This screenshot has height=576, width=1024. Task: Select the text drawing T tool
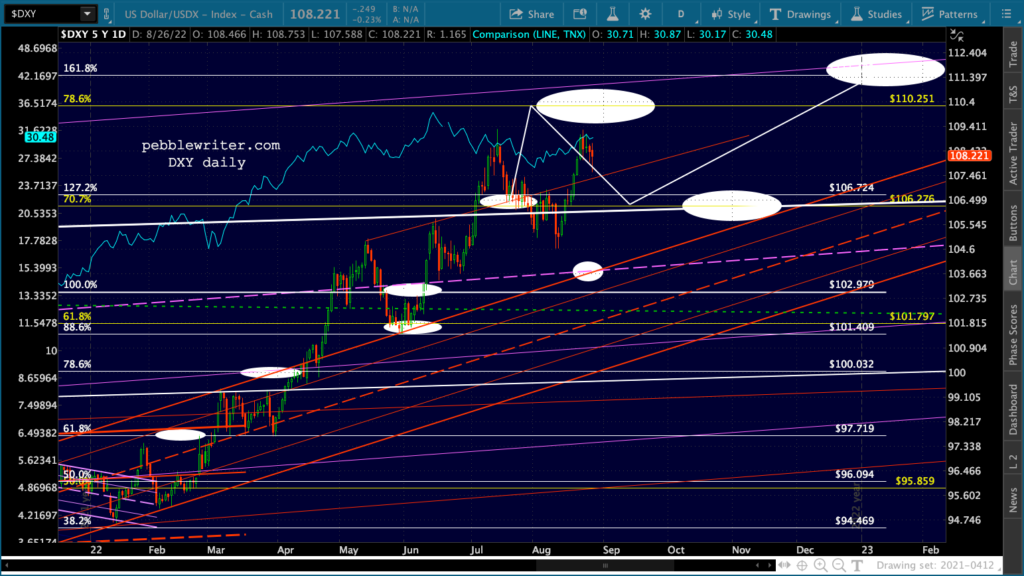coord(857,566)
